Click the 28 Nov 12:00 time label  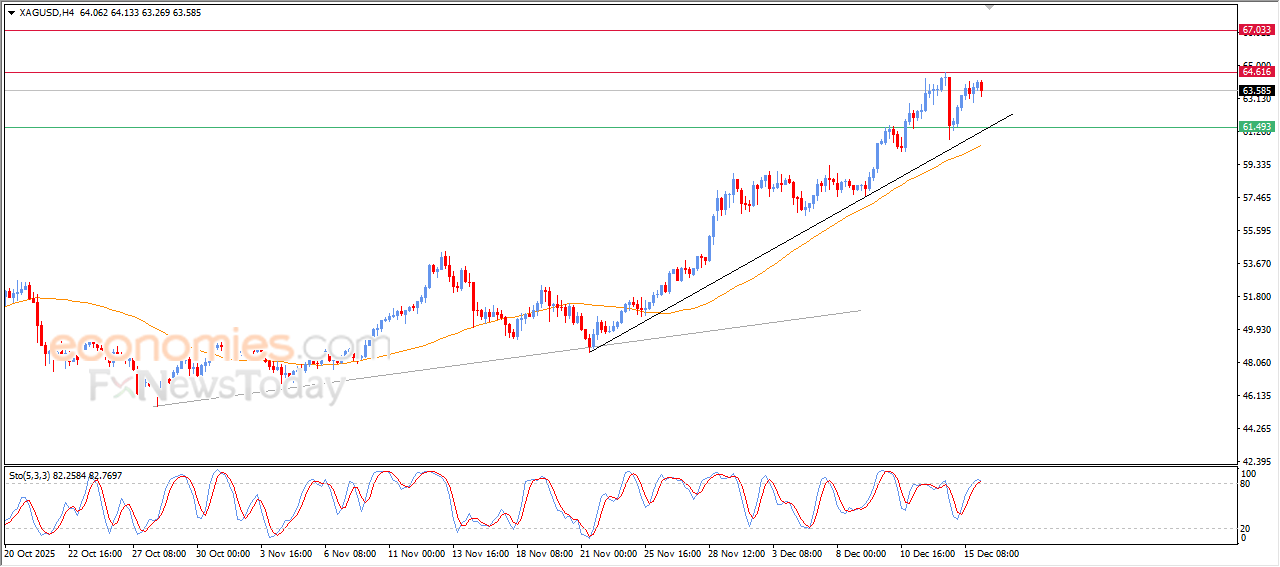[x=735, y=553]
